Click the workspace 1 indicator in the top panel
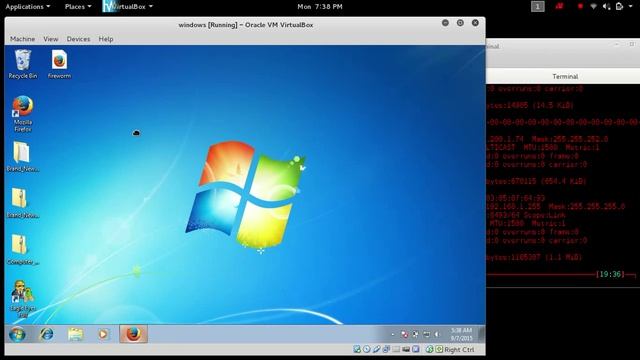This screenshot has width=640, height=360. [538, 7]
